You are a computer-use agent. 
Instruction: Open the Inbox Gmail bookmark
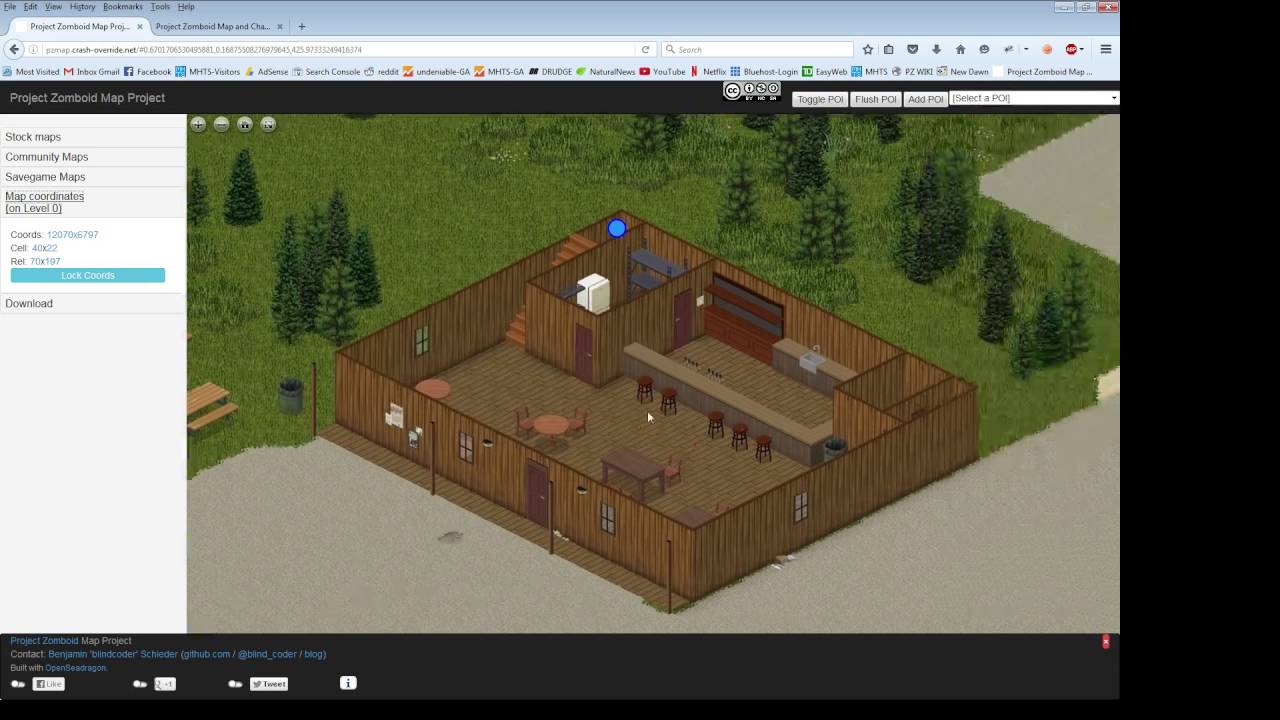click(x=91, y=72)
